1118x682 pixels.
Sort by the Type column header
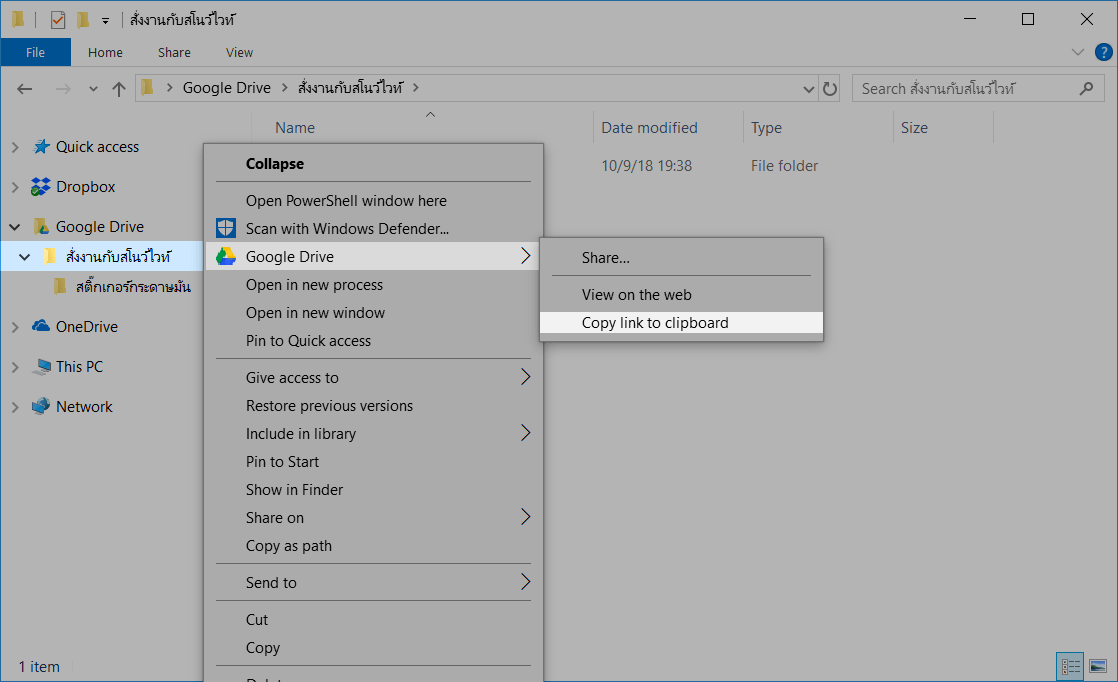pos(766,128)
